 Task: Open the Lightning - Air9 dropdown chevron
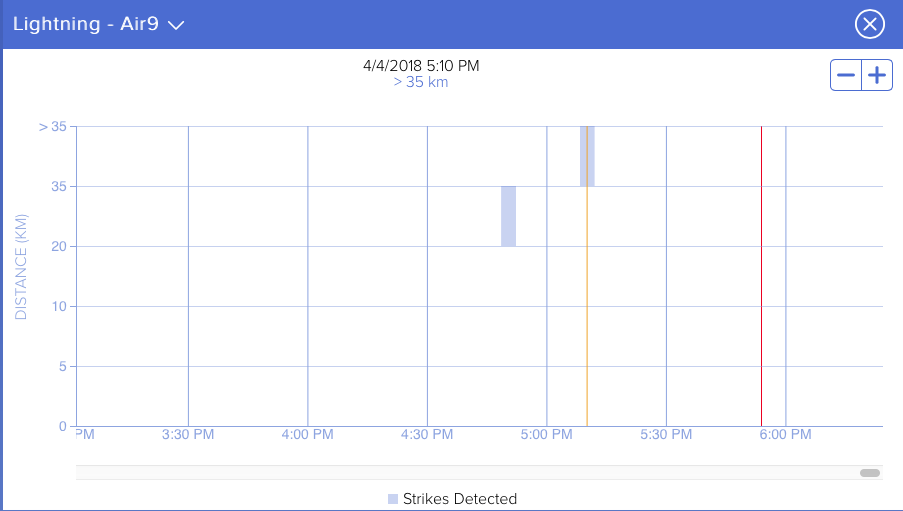point(177,25)
